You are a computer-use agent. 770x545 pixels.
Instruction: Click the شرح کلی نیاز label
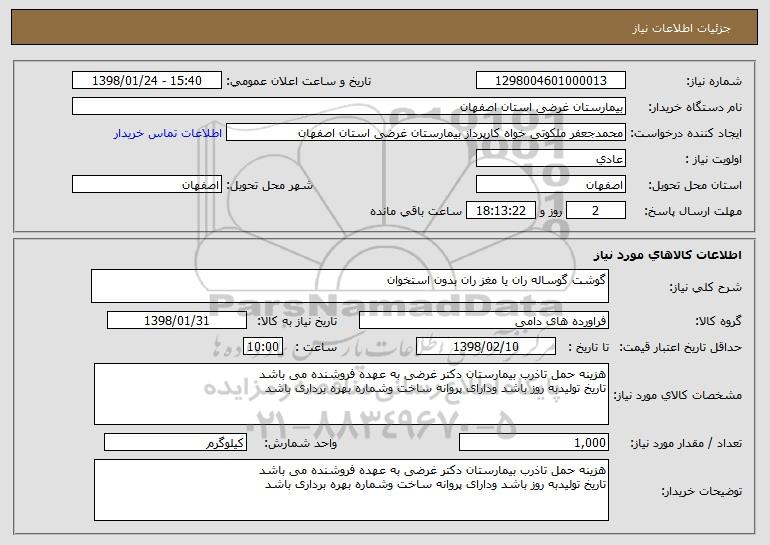pos(706,287)
